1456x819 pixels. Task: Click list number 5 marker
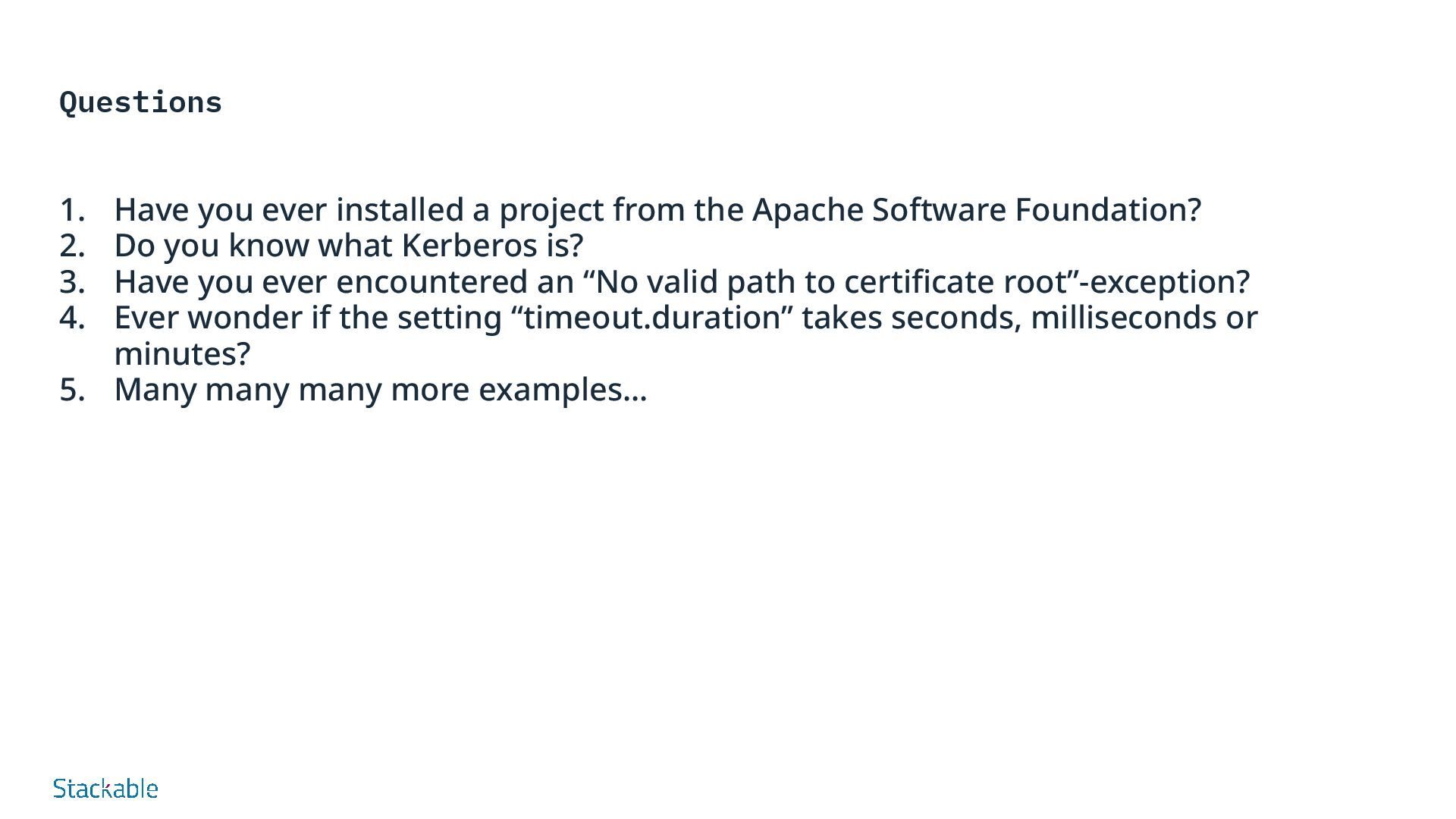71,390
